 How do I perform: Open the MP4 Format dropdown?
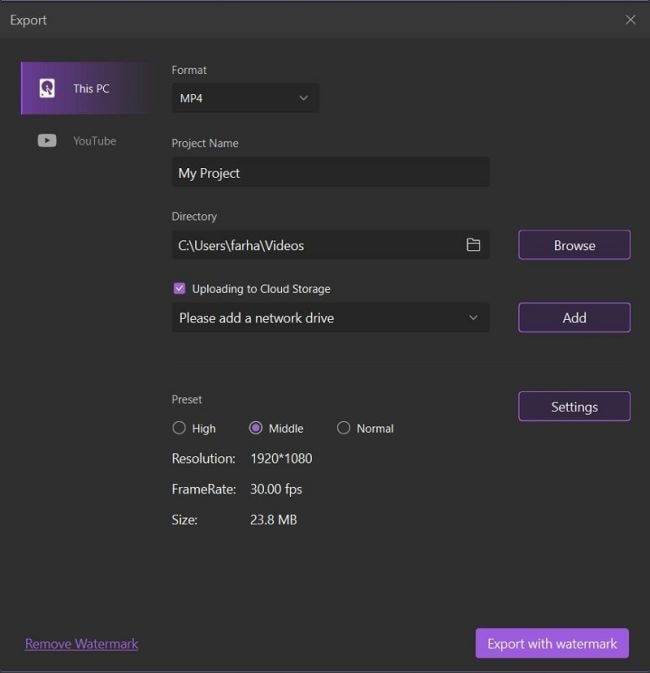pyautogui.click(x=245, y=98)
